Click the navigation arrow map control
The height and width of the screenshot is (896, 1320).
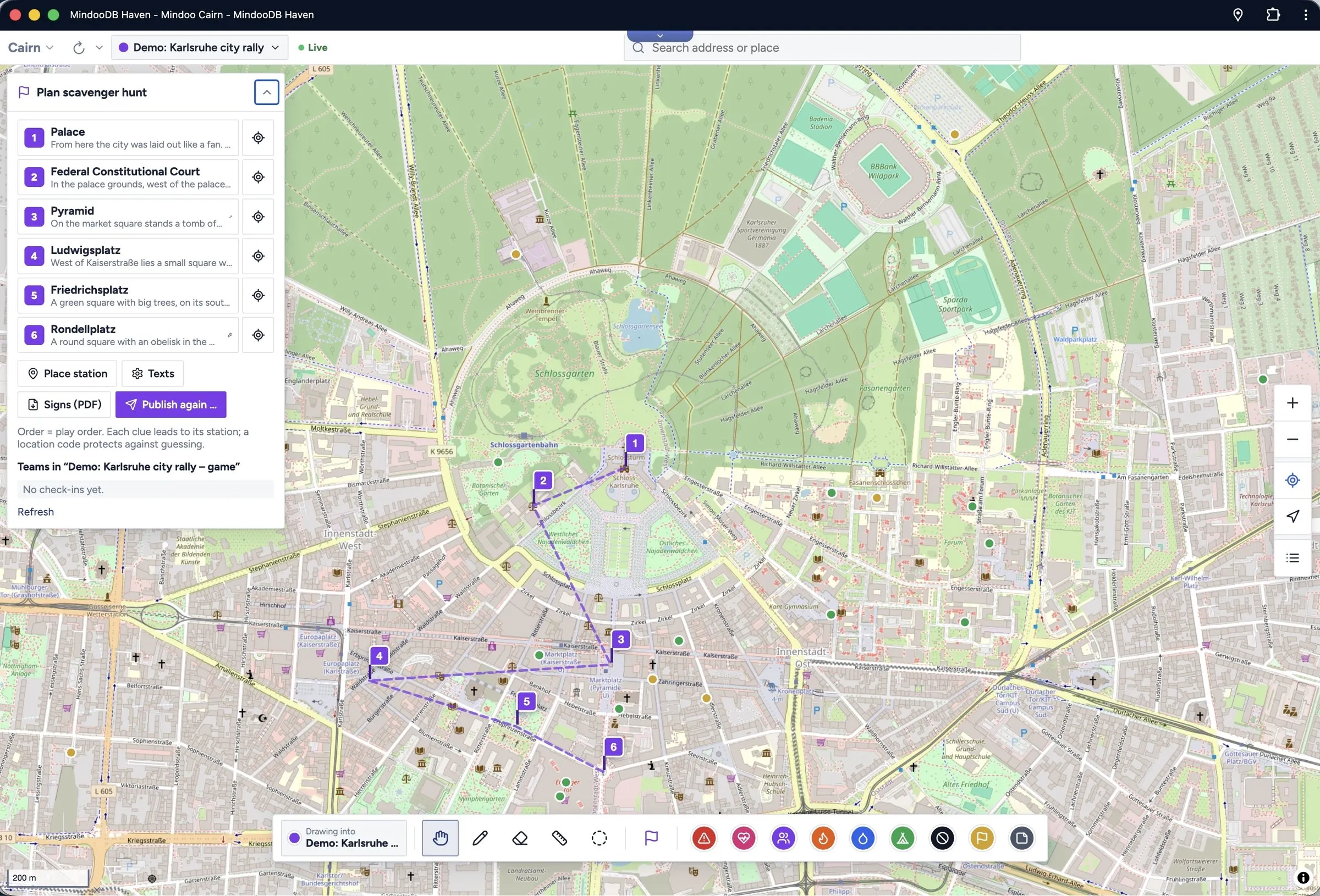click(1292, 516)
